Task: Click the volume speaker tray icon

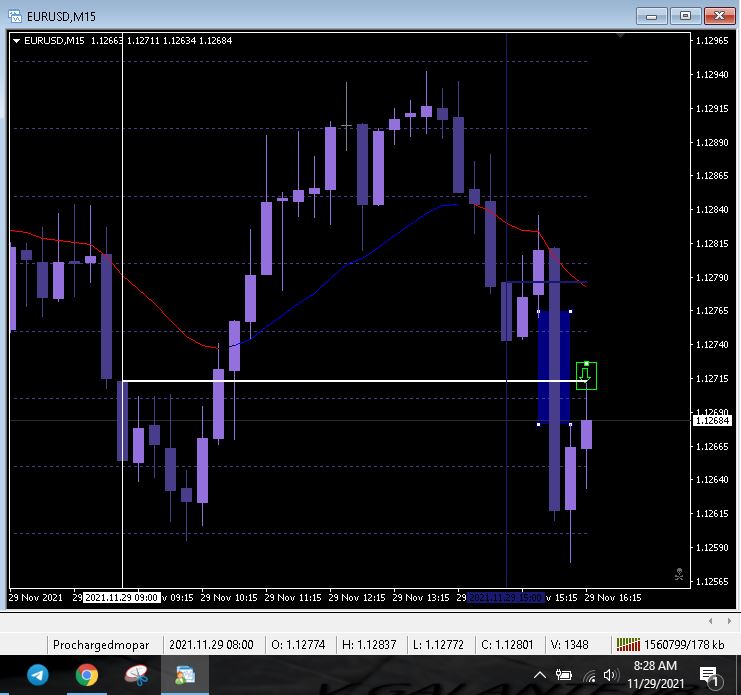Action: (x=611, y=675)
